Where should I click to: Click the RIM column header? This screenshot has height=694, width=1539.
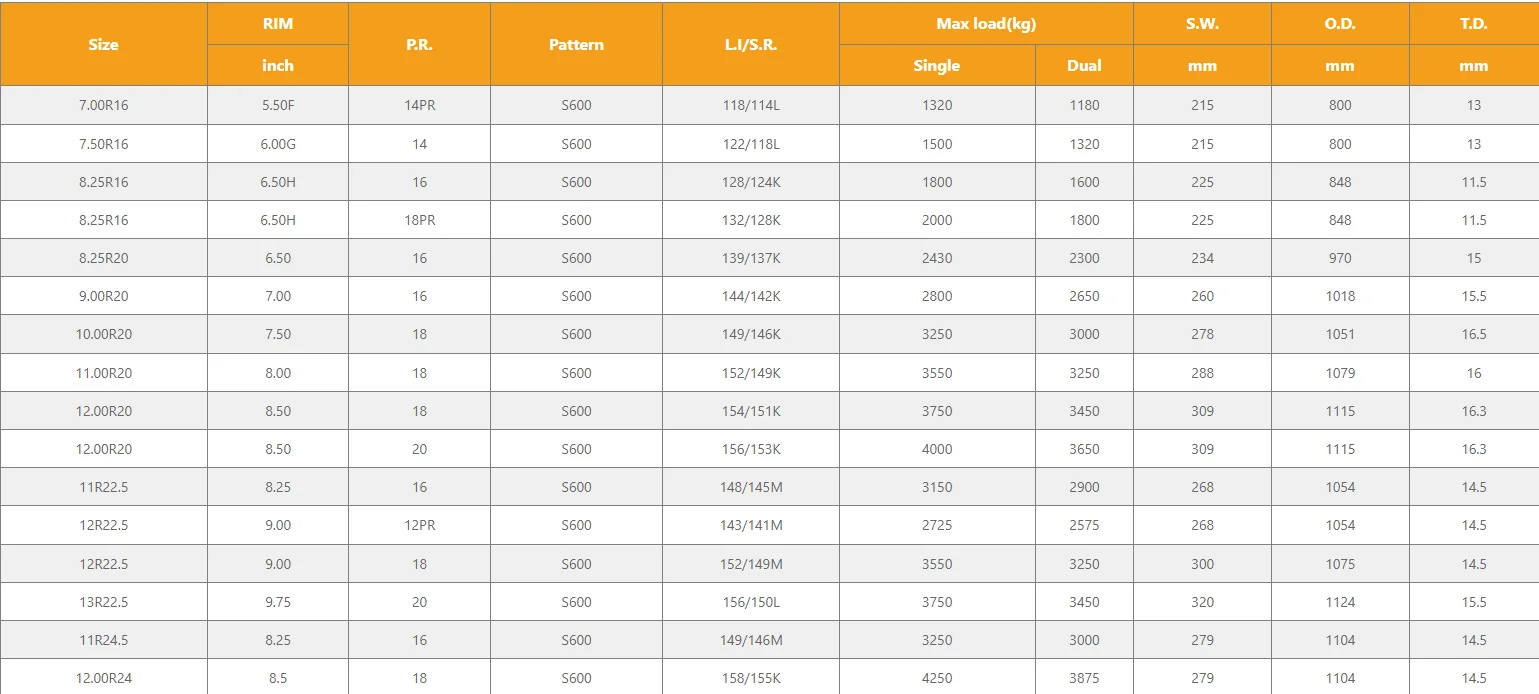click(278, 24)
